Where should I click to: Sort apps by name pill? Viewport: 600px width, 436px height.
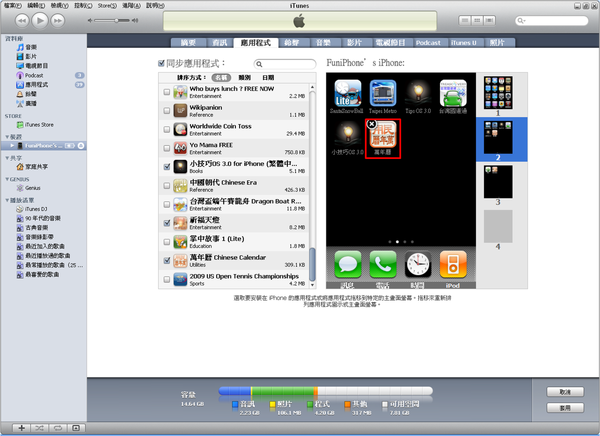tap(221, 78)
